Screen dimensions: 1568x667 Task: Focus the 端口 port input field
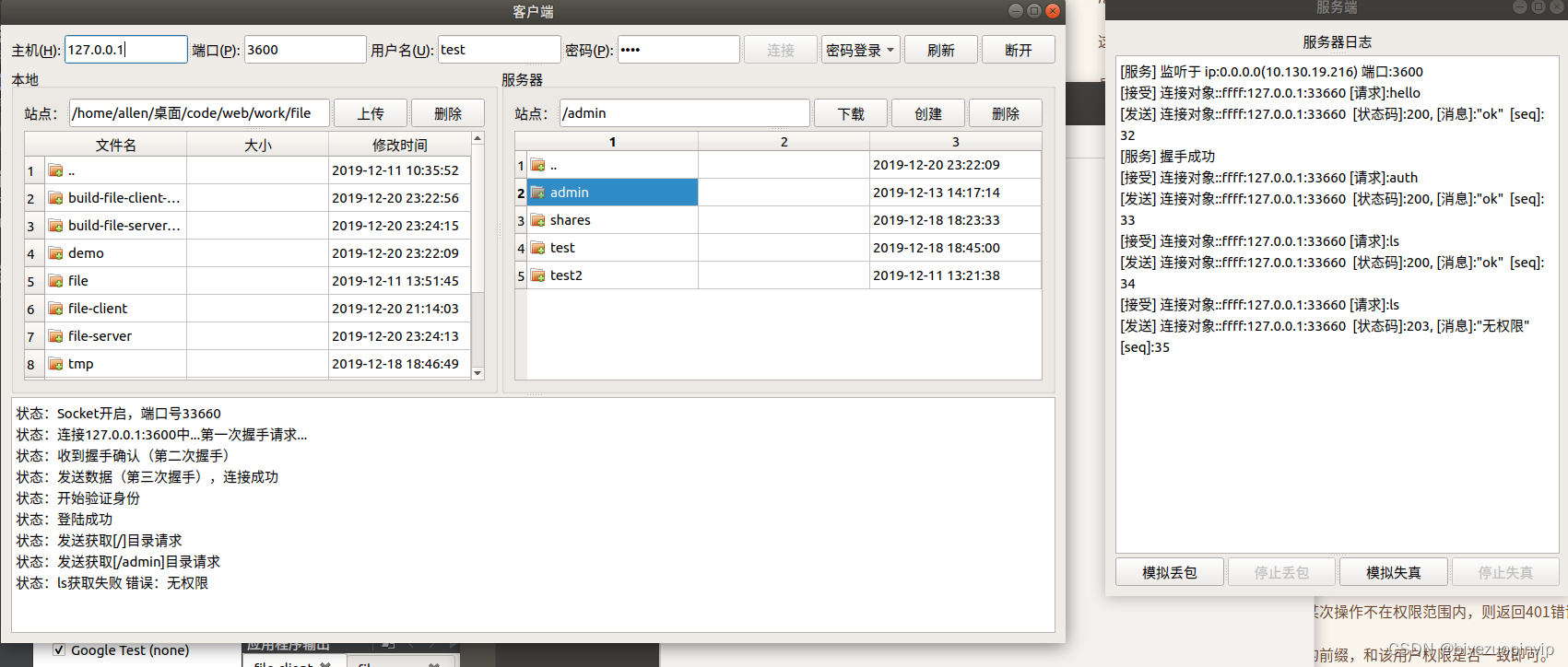(x=305, y=50)
